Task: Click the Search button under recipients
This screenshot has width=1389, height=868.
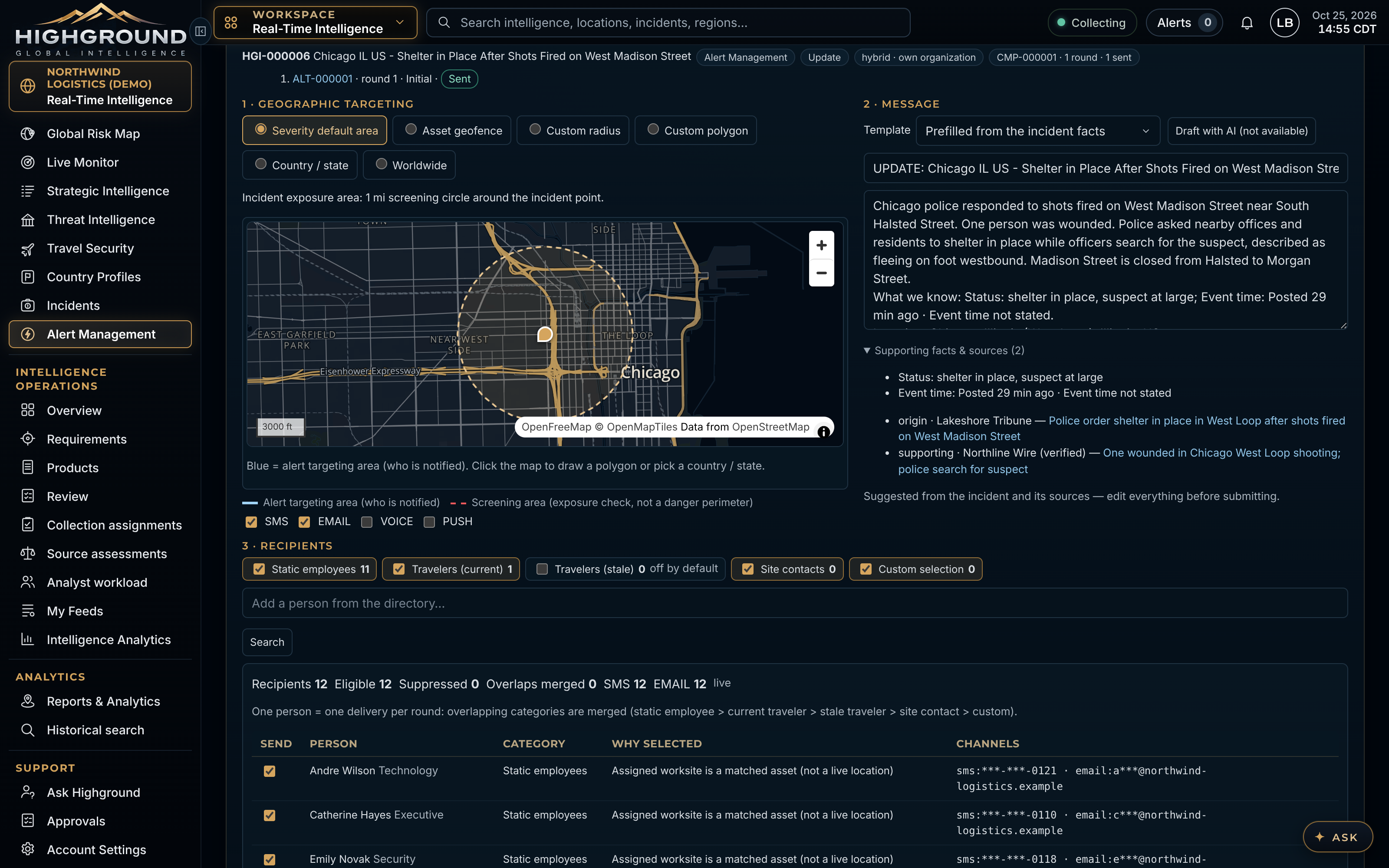Action: [x=267, y=642]
